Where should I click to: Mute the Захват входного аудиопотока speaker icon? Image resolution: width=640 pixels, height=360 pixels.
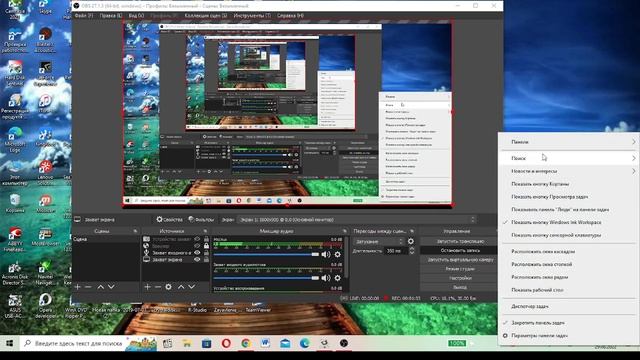click(x=326, y=278)
